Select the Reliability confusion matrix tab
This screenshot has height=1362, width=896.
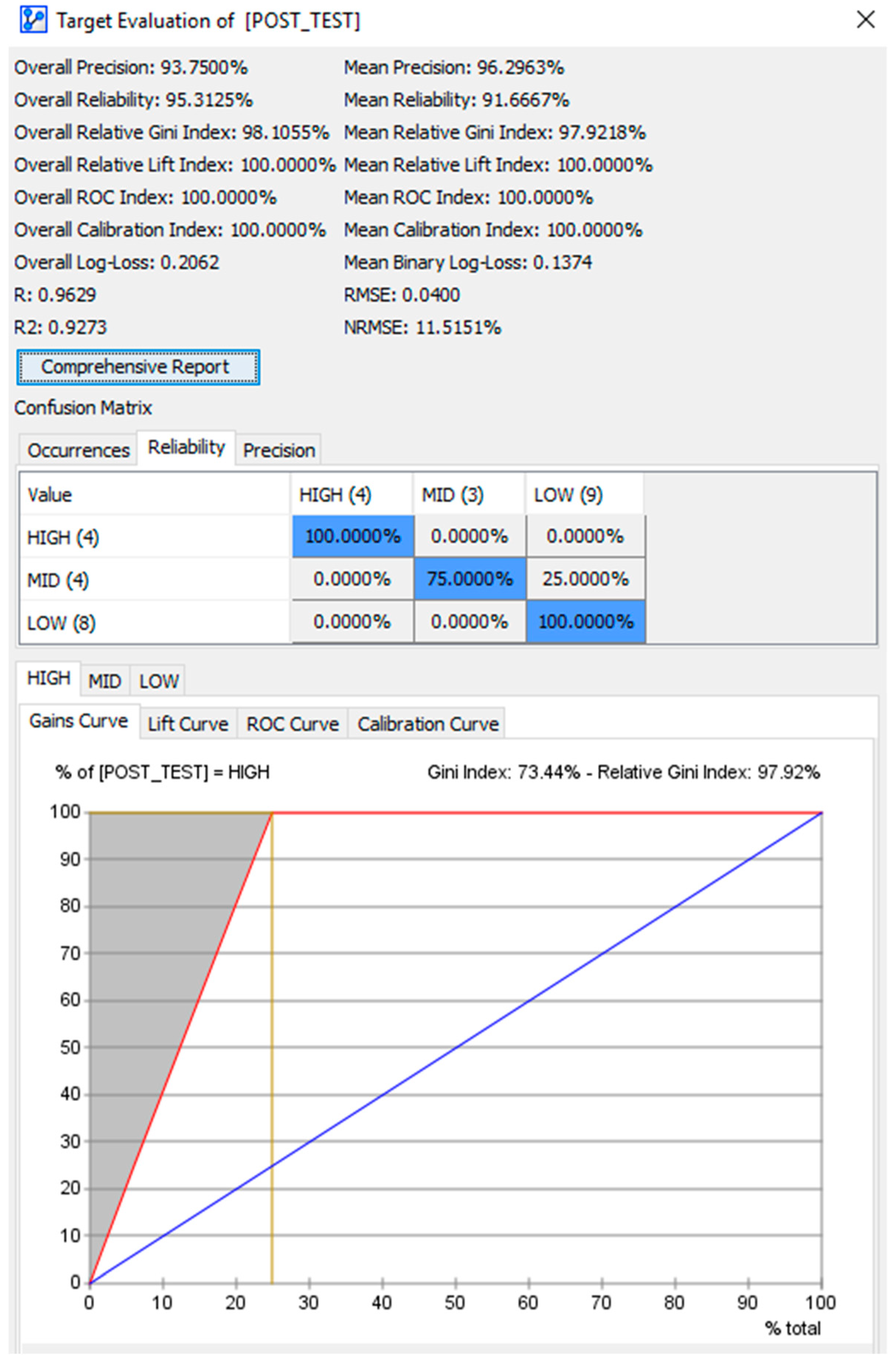[x=186, y=448]
